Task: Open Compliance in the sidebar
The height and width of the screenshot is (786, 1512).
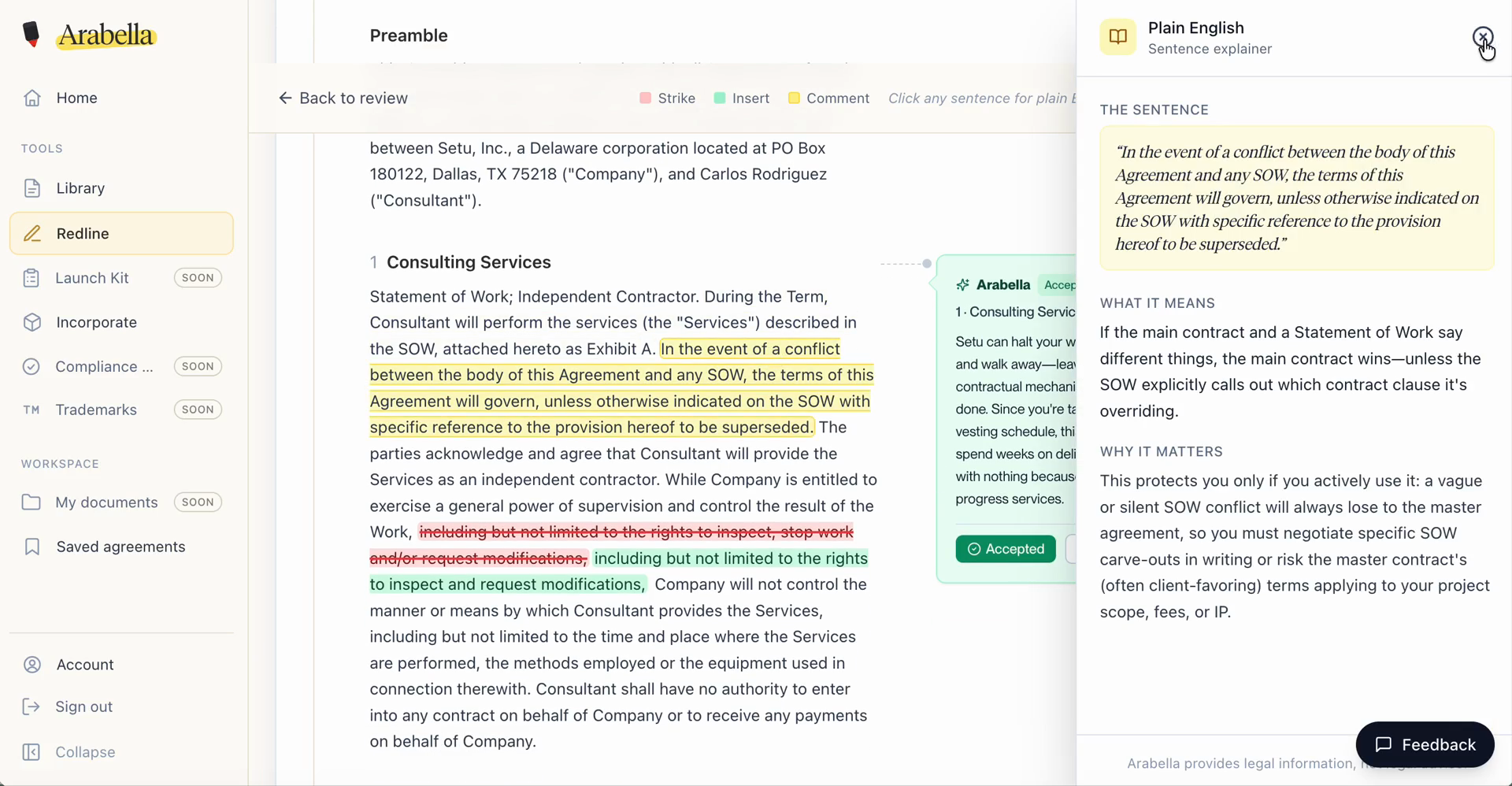Action: [x=121, y=366]
